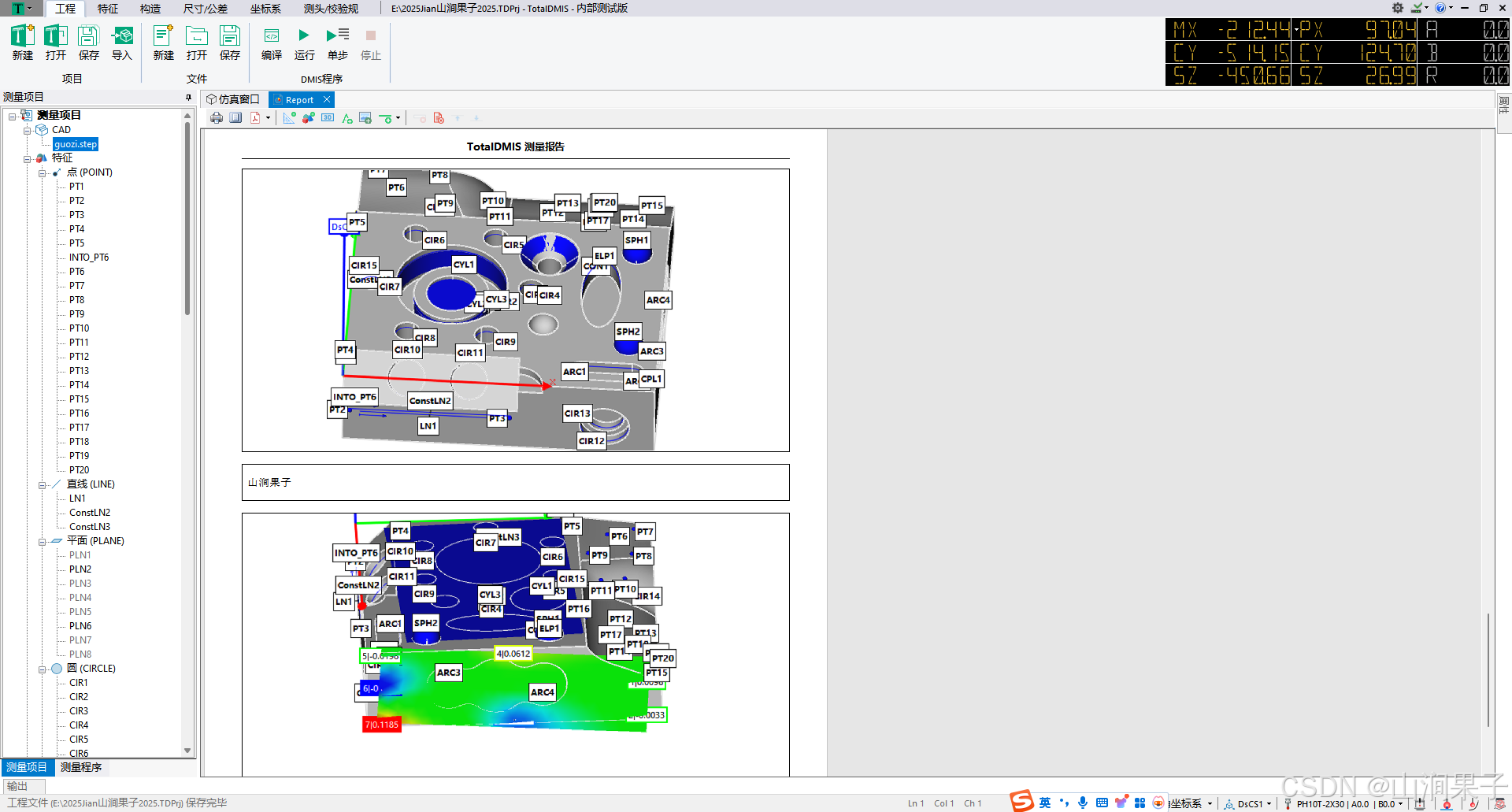The width and height of the screenshot is (1512, 812).
Task: Click the 山涧果子 text box in report
Action: [516, 482]
